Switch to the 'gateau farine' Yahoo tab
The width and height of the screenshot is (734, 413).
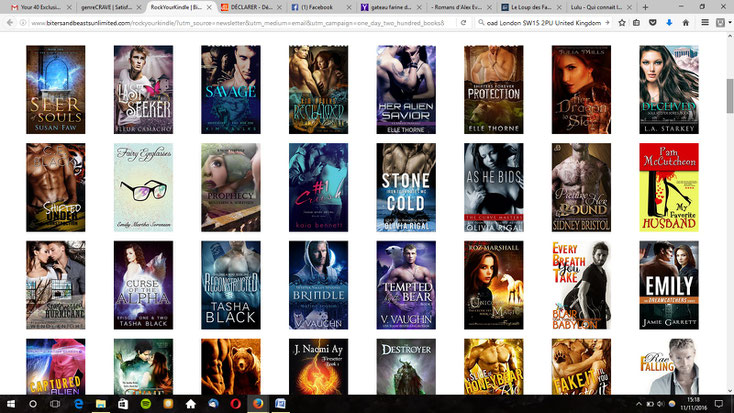point(391,7)
